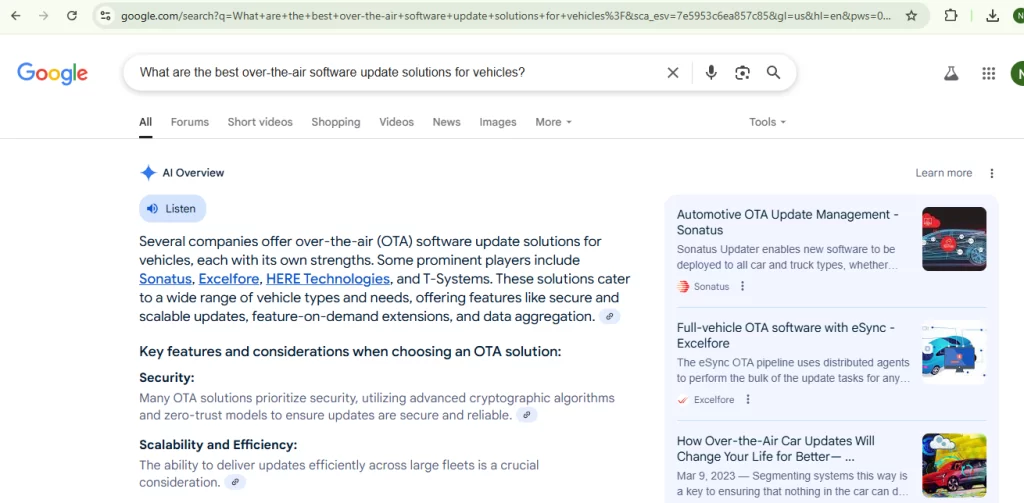
Task: Search by image with camera icon
Action: [742, 73]
